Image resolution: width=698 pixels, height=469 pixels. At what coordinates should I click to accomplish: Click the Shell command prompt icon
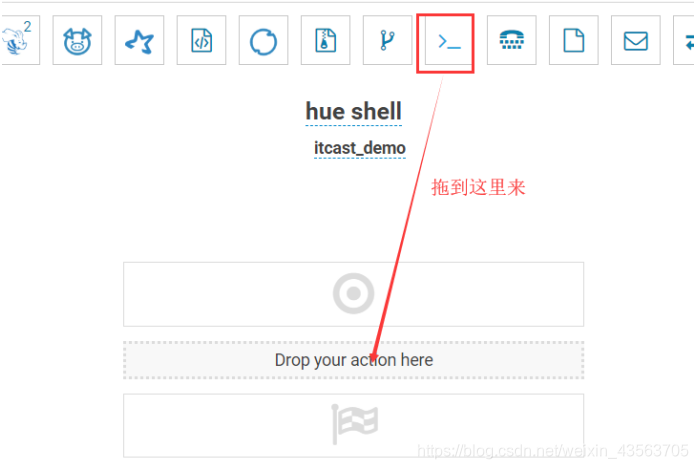point(449,41)
